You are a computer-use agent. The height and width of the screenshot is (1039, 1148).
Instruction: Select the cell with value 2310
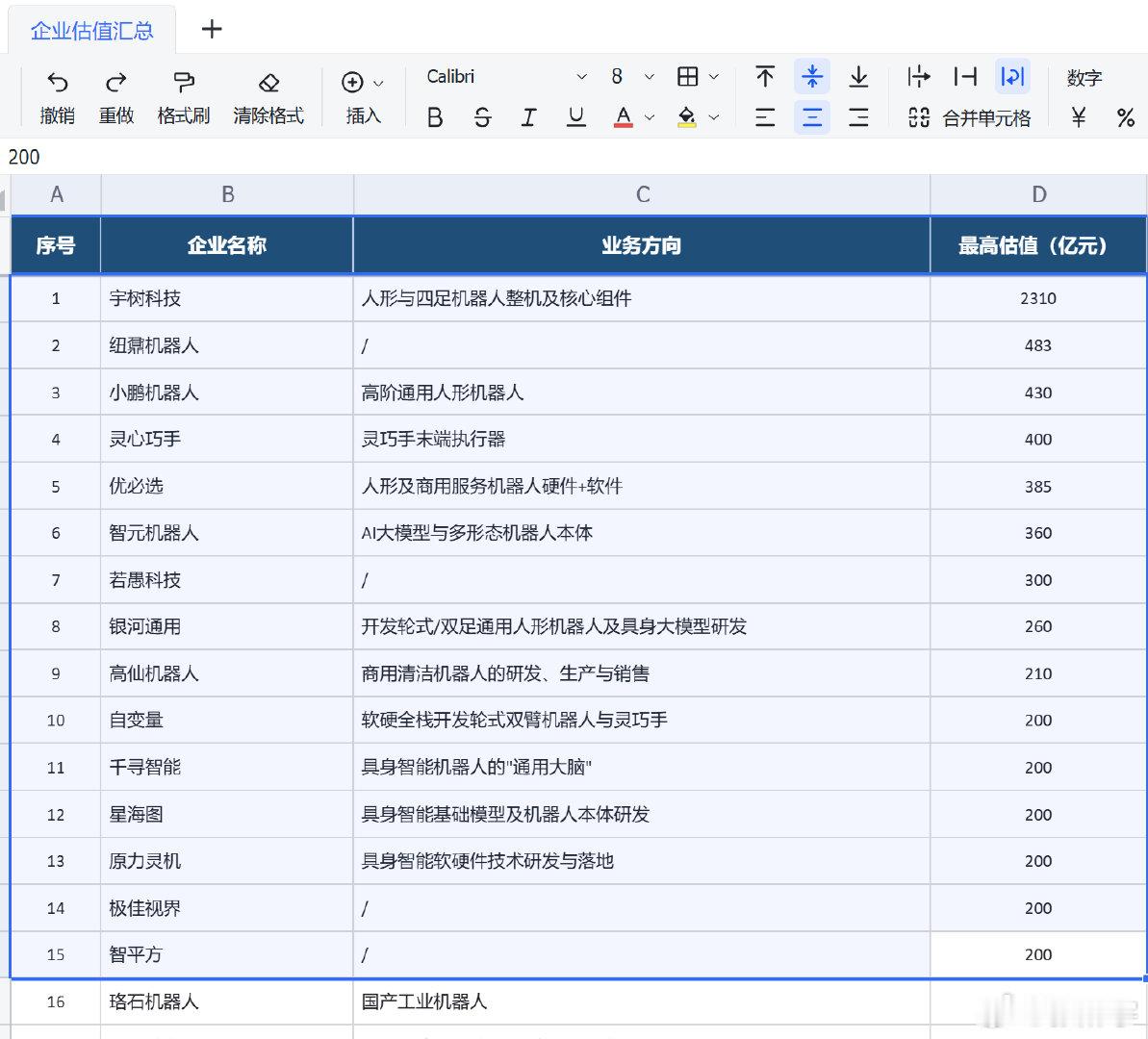coord(1038,298)
